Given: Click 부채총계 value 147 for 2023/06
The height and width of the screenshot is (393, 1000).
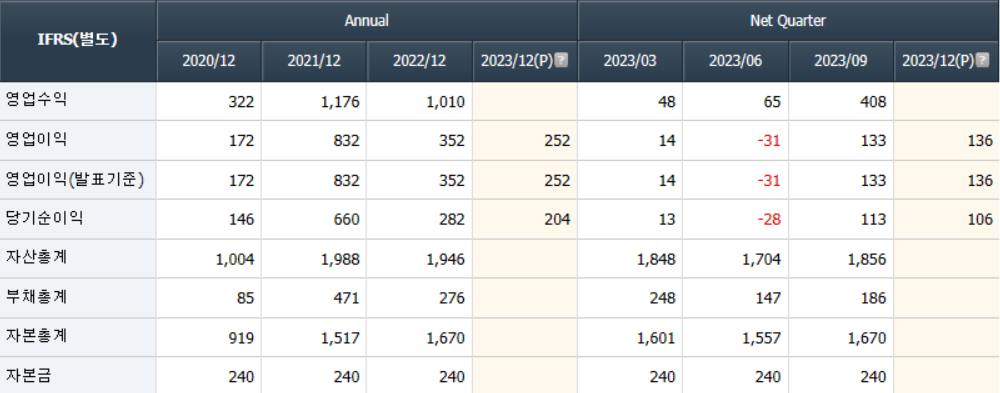Looking at the screenshot, I should tap(768, 298).
